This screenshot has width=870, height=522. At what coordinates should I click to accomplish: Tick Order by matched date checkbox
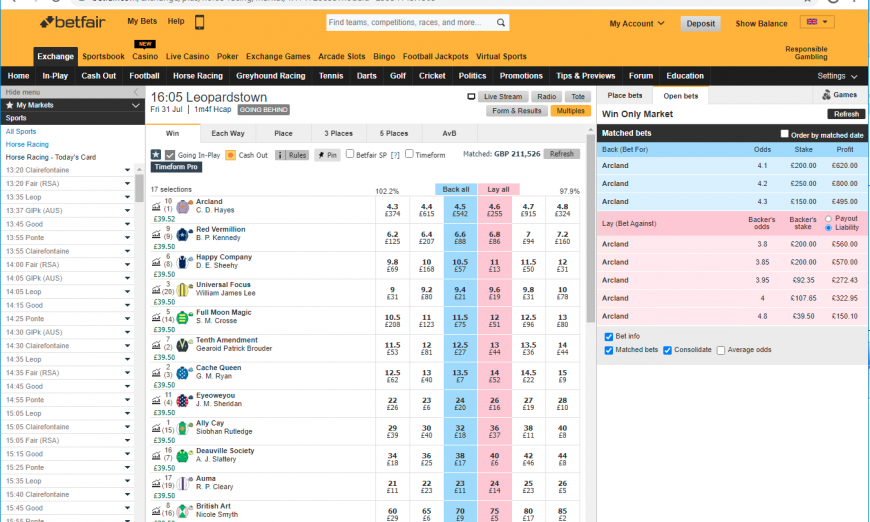785,134
